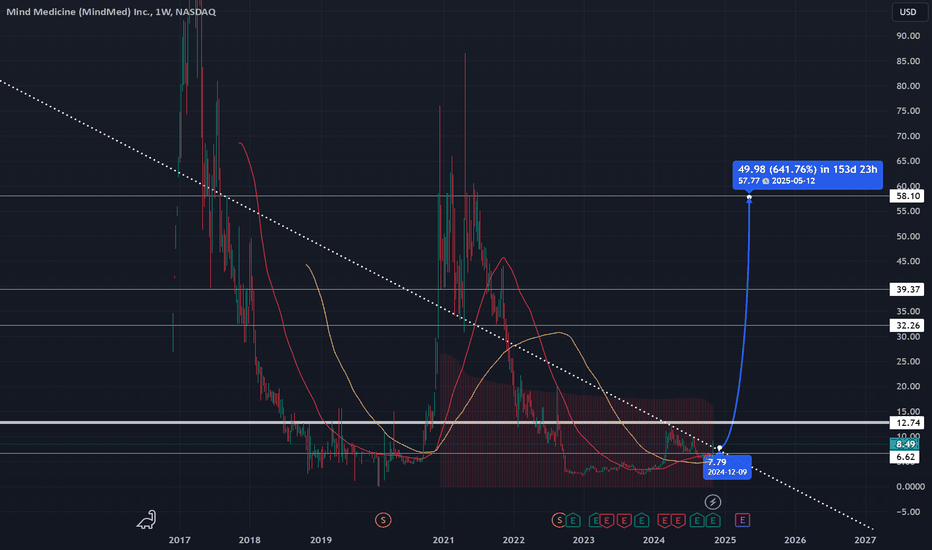The height and width of the screenshot is (550, 932).
Task: Click the lightning bolt latest-news icon
Action: 713,502
